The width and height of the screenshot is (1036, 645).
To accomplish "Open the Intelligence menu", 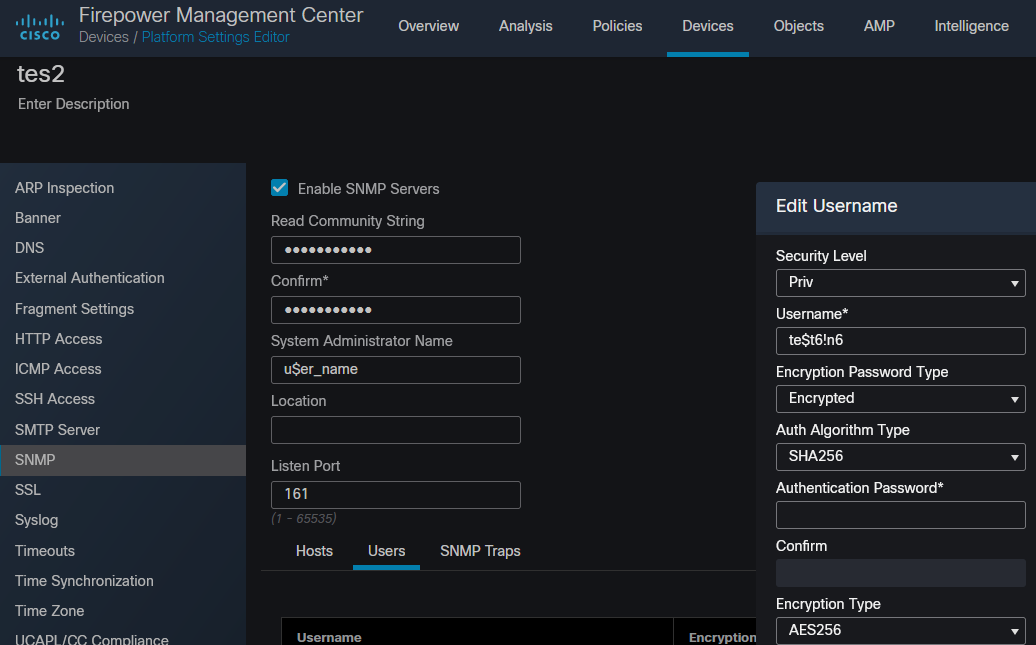I will (x=971, y=26).
